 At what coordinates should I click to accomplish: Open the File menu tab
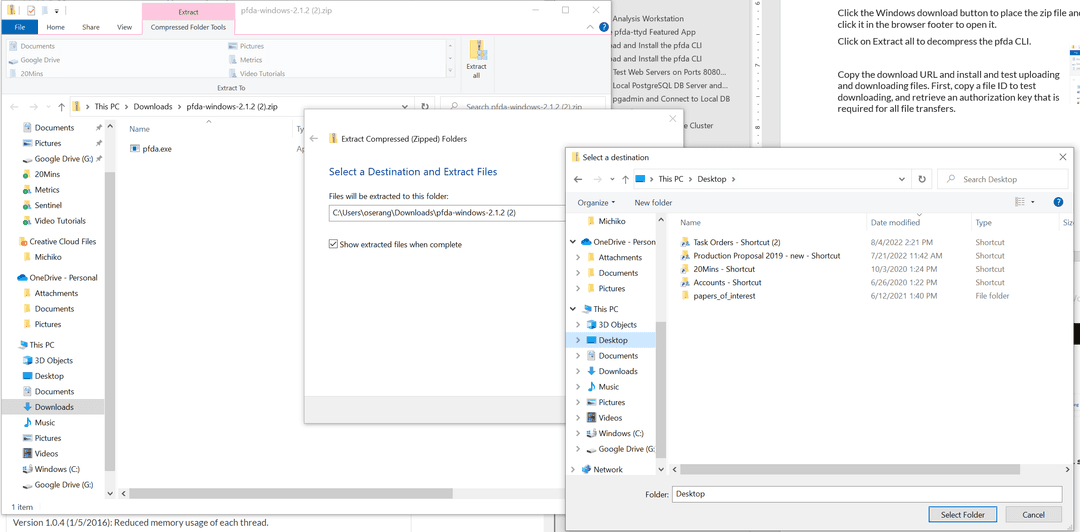tap(20, 27)
